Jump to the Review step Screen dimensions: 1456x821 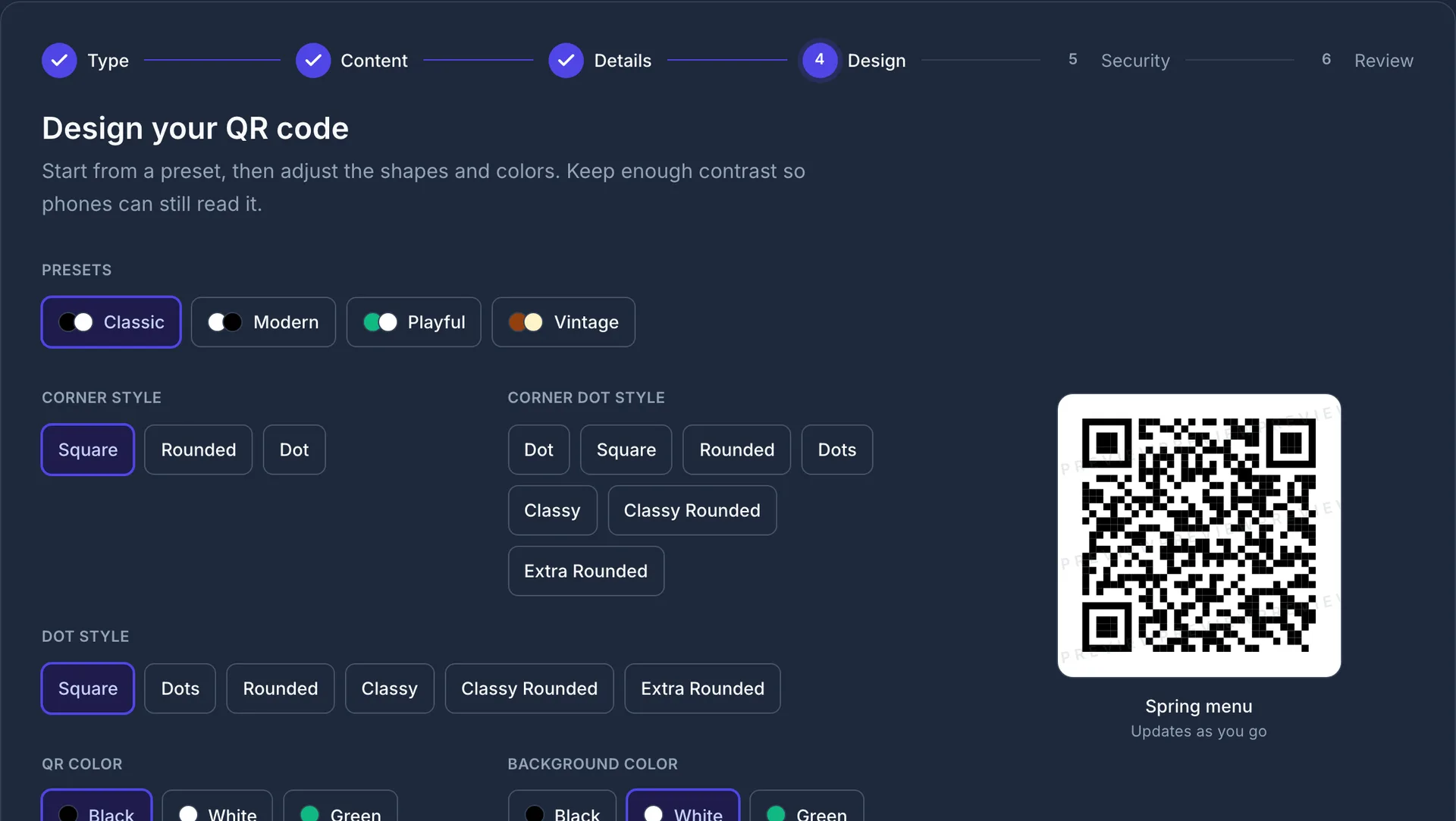coord(1367,60)
